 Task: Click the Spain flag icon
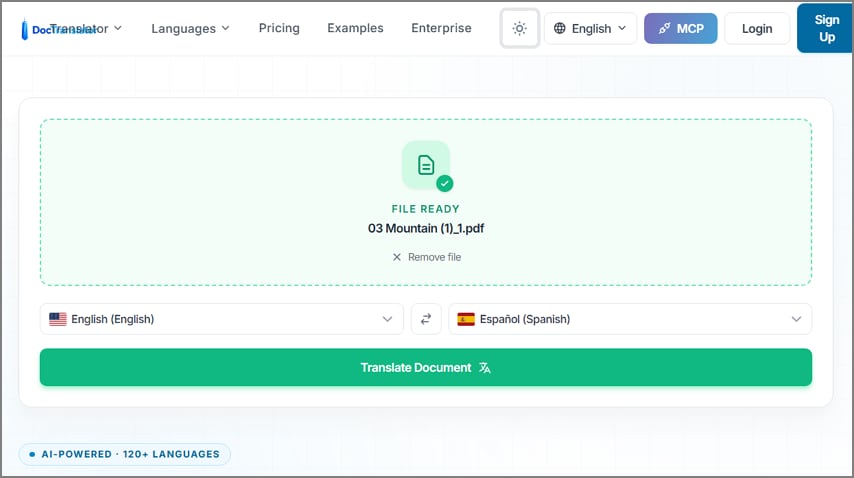pos(466,319)
